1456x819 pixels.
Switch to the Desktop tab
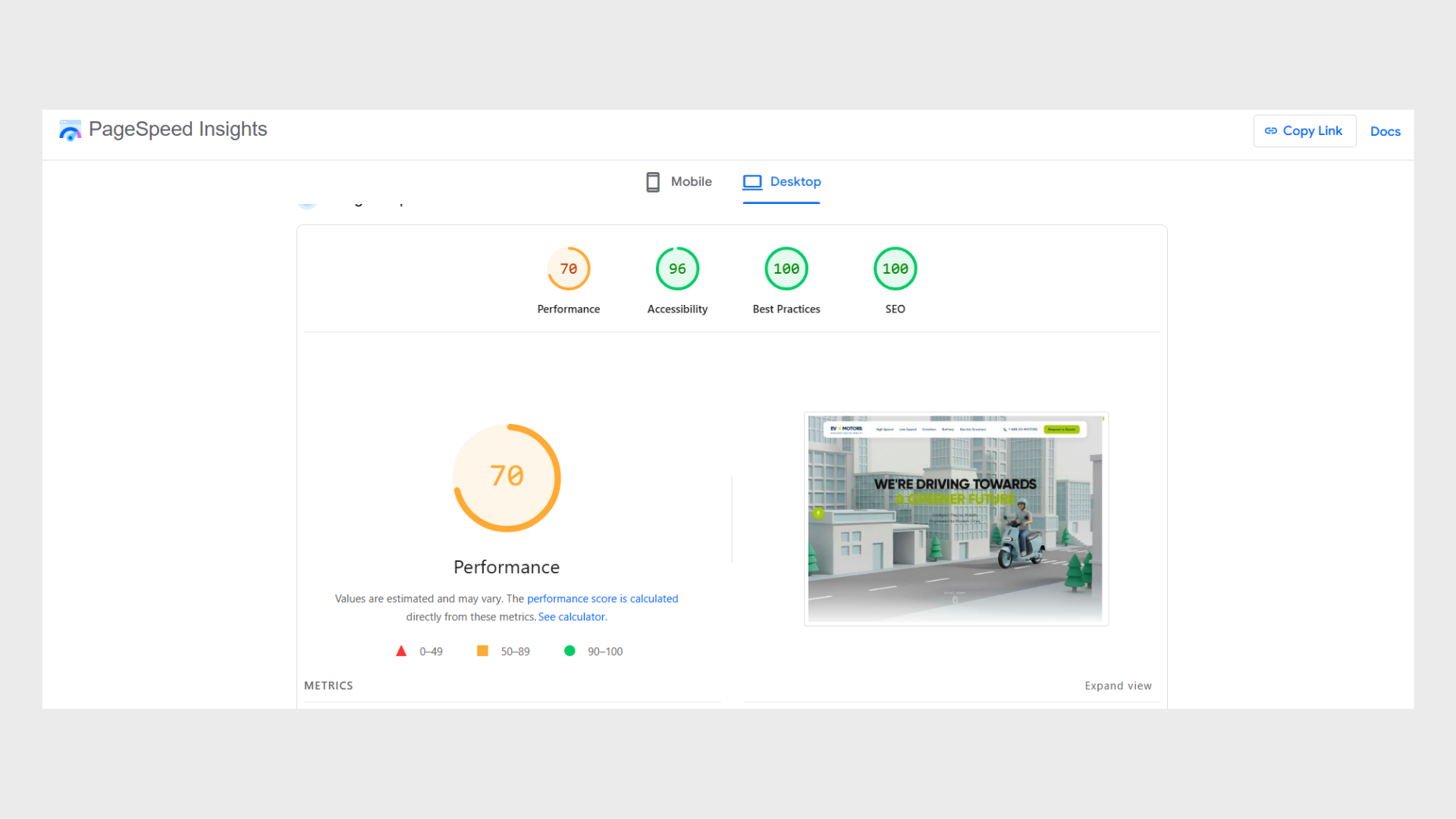[x=781, y=182]
